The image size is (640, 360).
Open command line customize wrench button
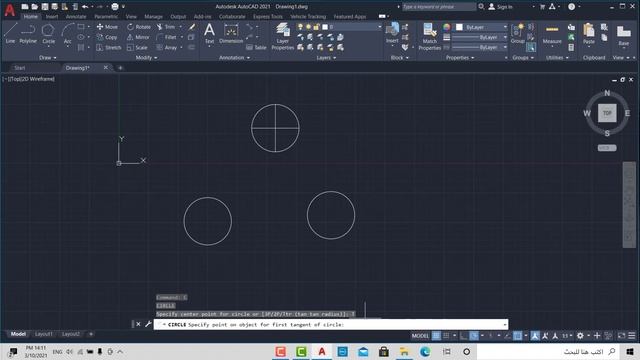(x=148, y=324)
